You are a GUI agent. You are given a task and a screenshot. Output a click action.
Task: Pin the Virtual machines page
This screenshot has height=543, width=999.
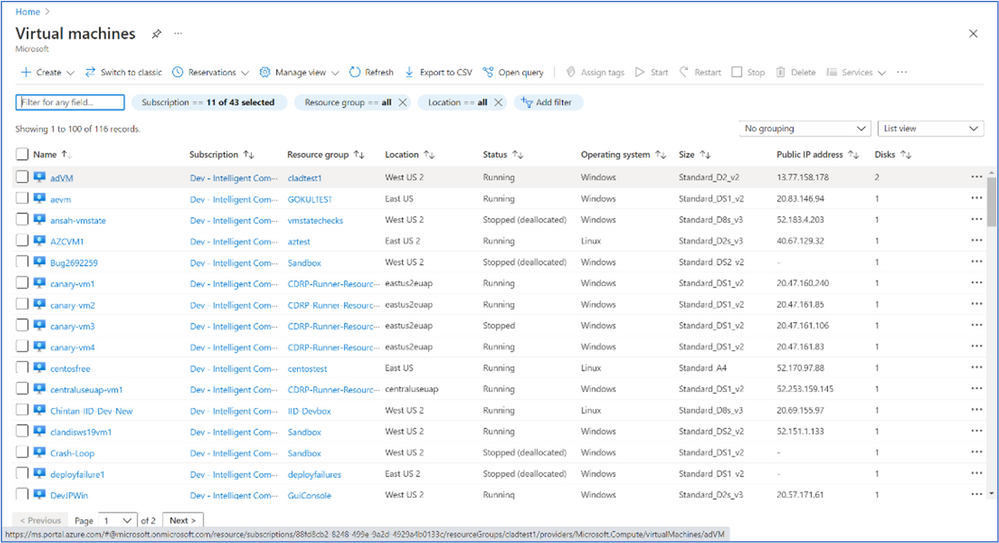[156, 34]
